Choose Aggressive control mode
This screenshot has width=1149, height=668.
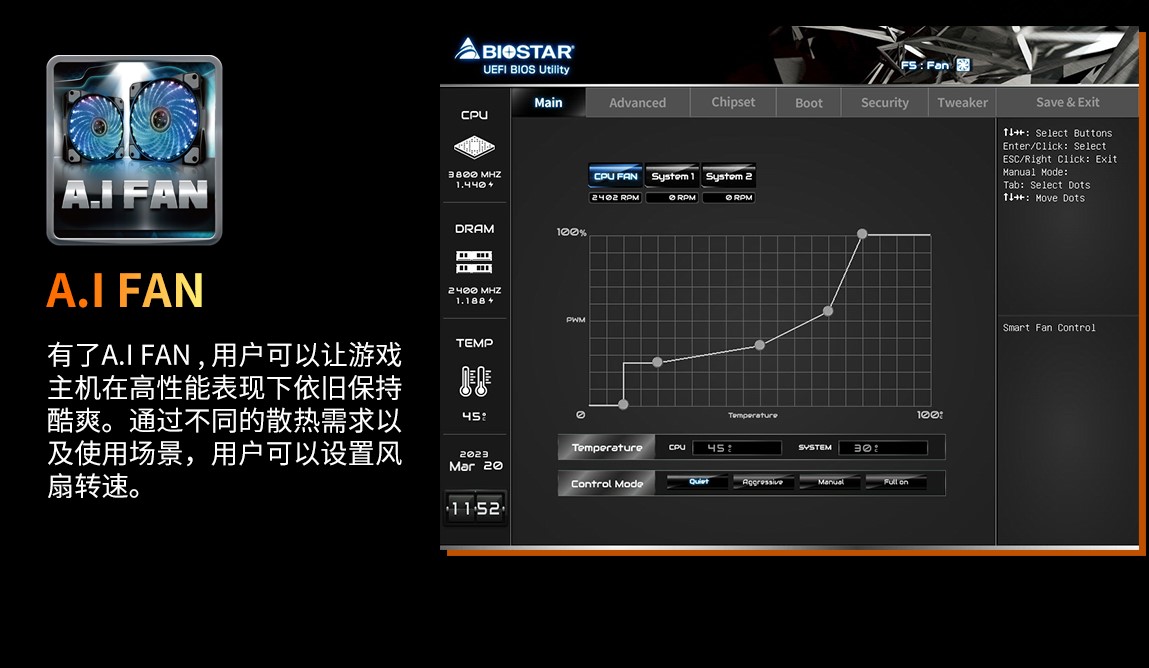point(762,482)
